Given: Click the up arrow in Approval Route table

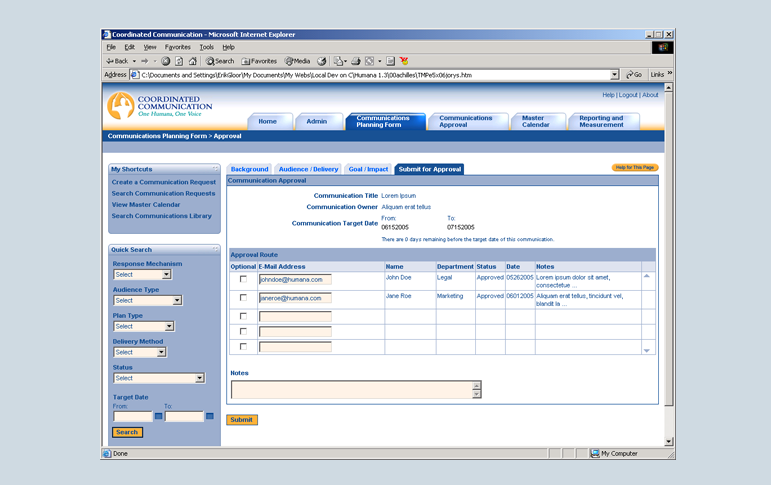Looking at the screenshot, I should pyautogui.click(x=647, y=276).
